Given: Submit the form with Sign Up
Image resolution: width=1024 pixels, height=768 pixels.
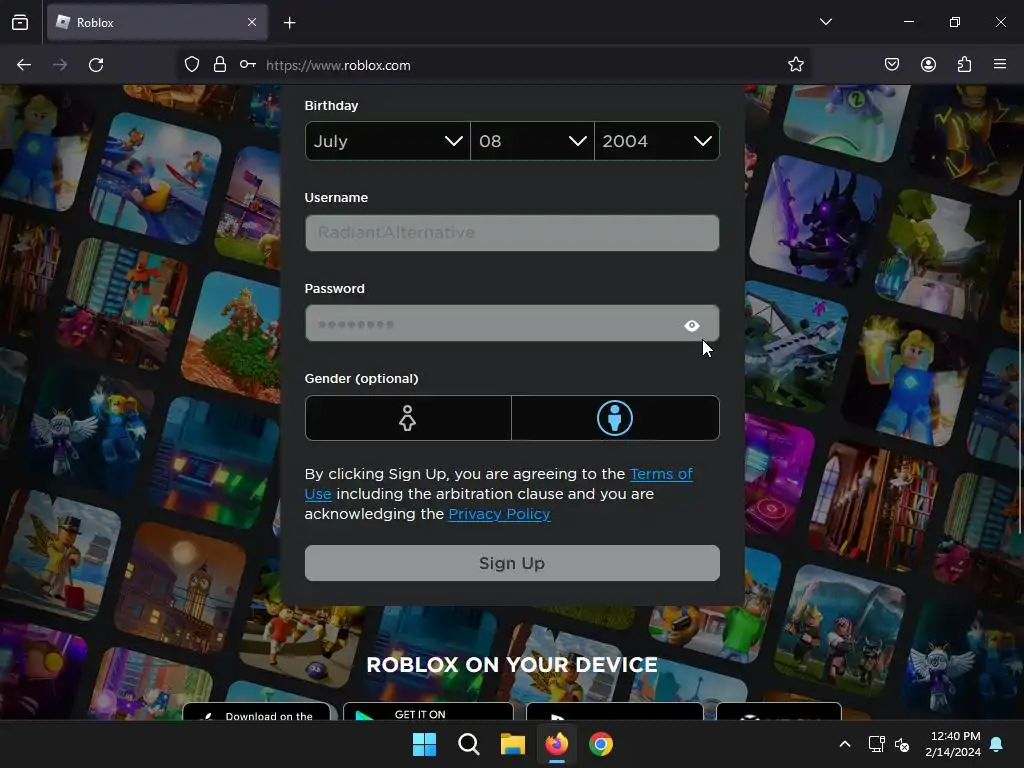Looking at the screenshot, I should [x=512, y=563].
